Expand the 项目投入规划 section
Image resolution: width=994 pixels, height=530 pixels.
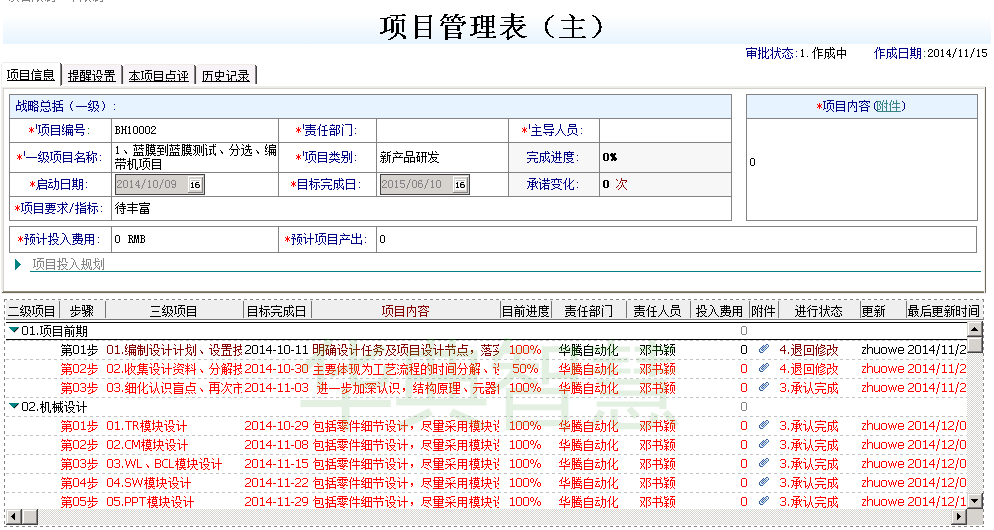pos(18,264)
